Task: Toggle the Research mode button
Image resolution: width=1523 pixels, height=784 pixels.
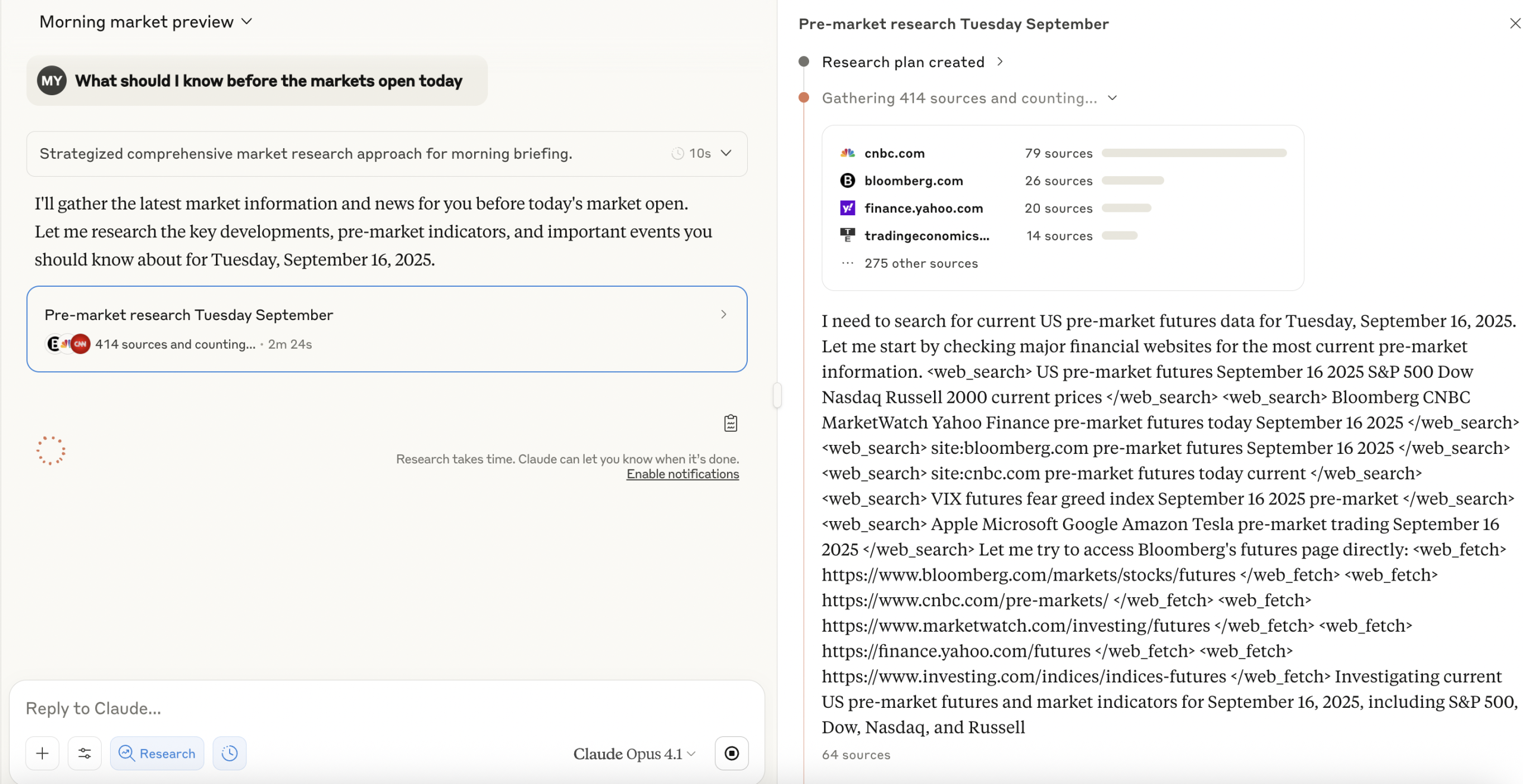Action: [157, 753]
